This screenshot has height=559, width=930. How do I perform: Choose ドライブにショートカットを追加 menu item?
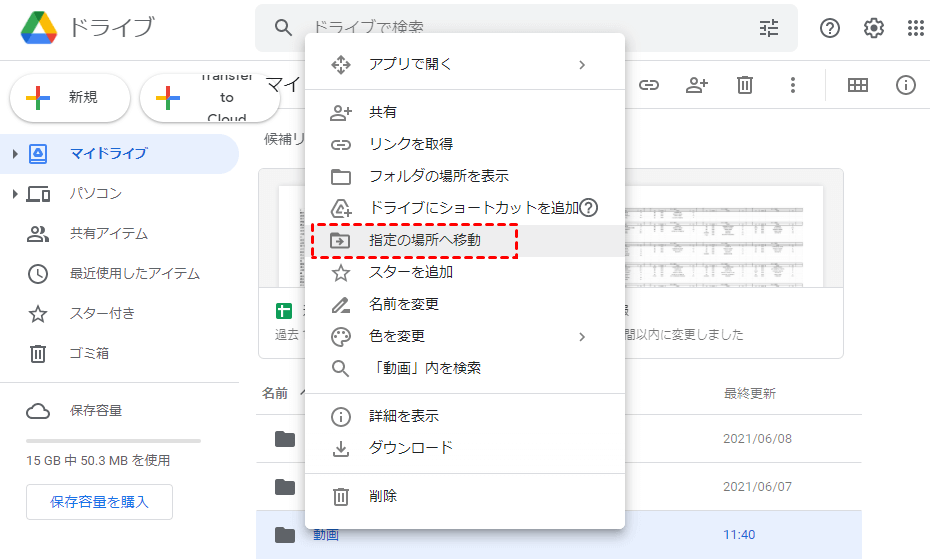click(464, 208)
